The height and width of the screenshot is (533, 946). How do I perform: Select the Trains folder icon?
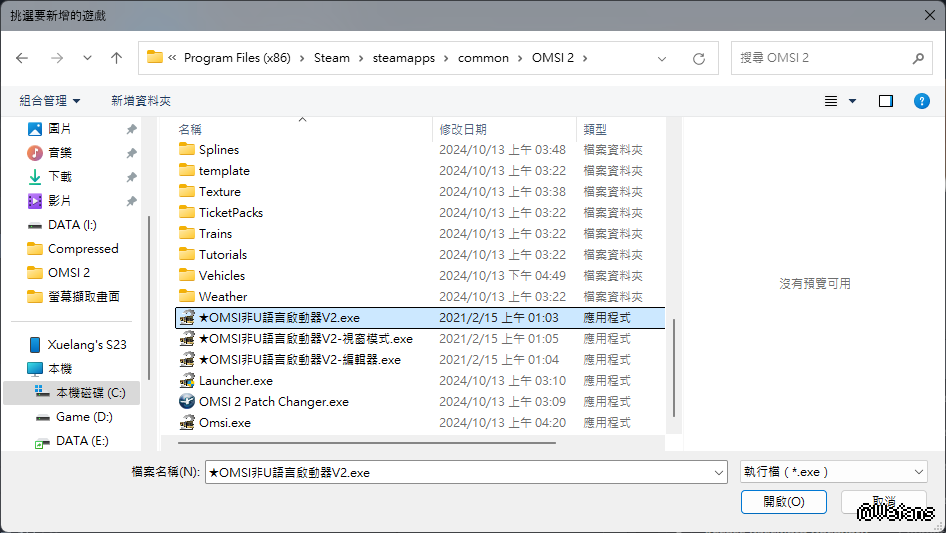[187, 233]
